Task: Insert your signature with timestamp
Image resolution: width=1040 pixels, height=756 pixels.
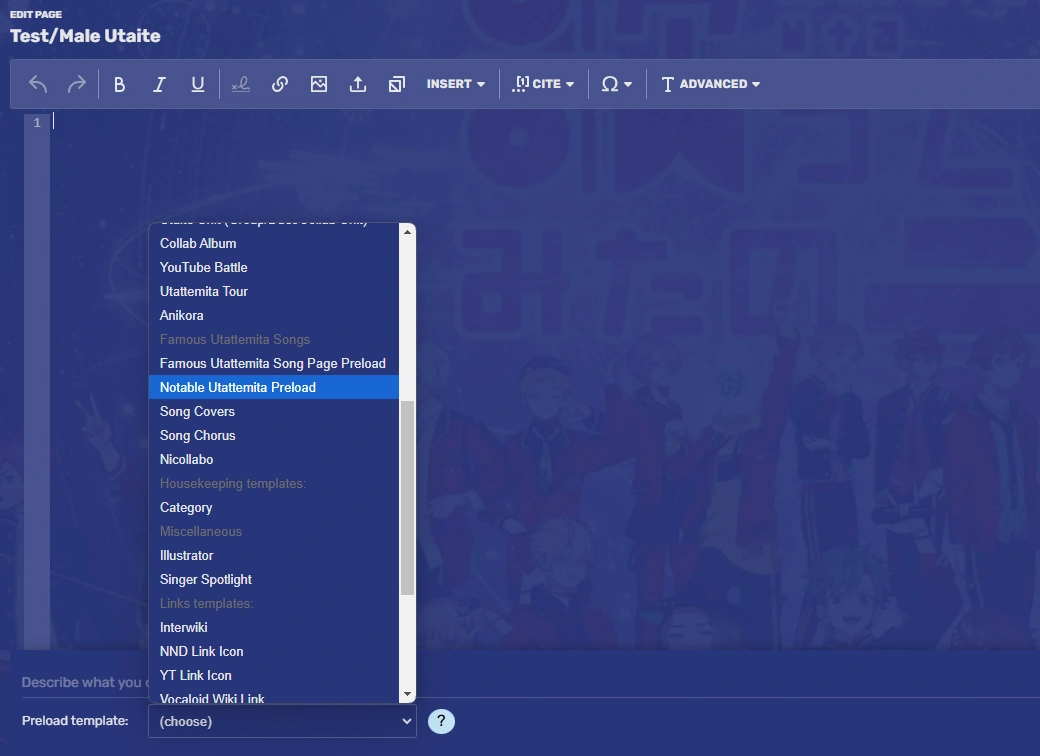Action: pos(241,84)
